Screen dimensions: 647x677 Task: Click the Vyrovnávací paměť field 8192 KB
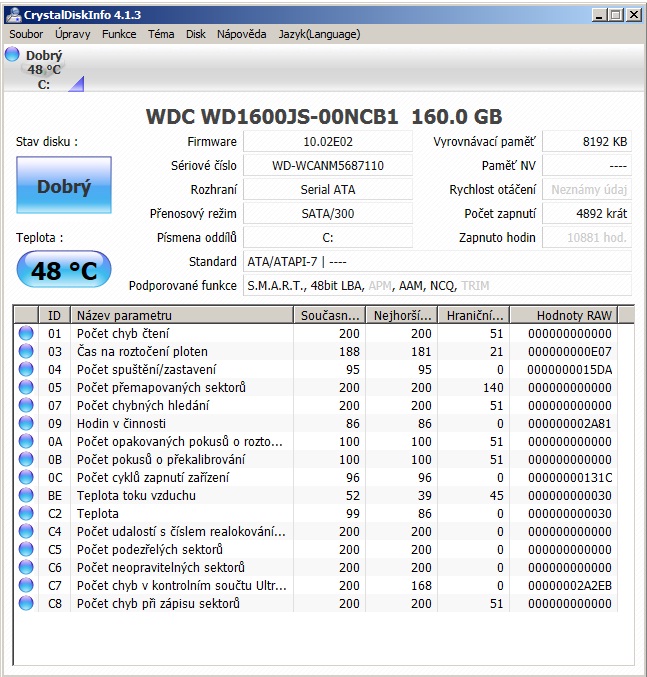coord(587,142)
